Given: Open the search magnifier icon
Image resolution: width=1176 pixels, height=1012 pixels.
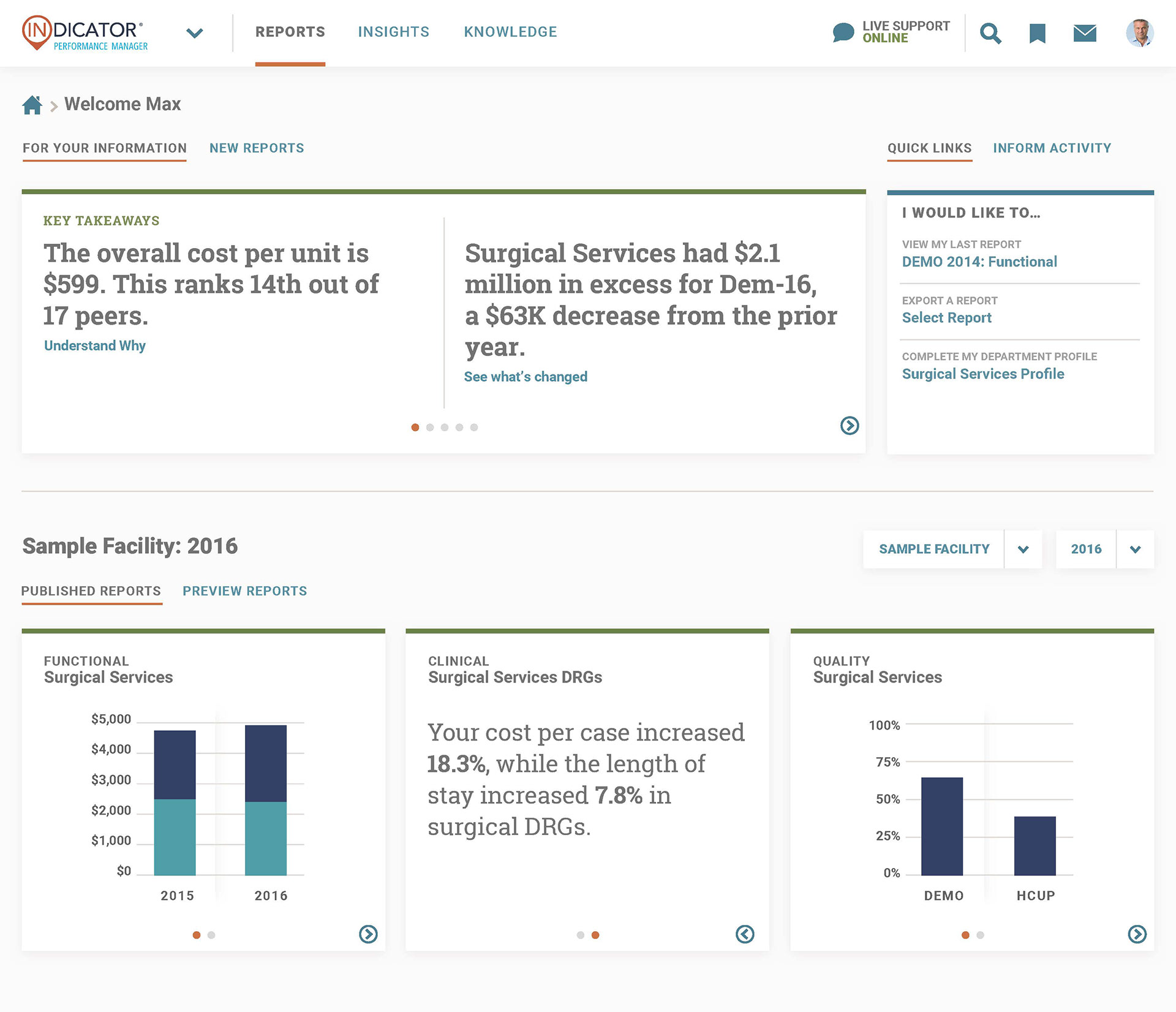Looking at the screenshot, I should click(x=990, y=34).
